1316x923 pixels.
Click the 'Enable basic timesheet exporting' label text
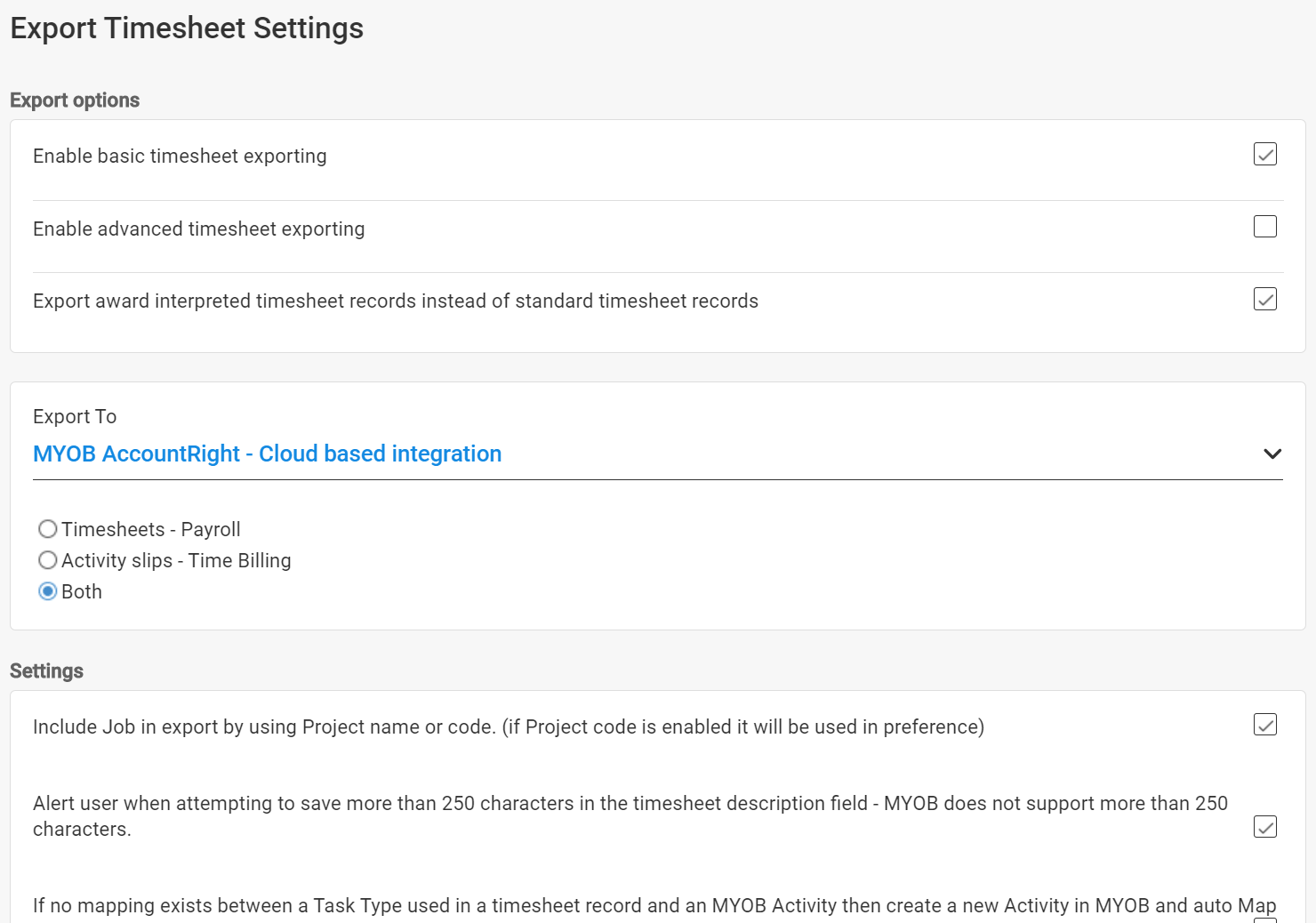[x=180, y=156]
